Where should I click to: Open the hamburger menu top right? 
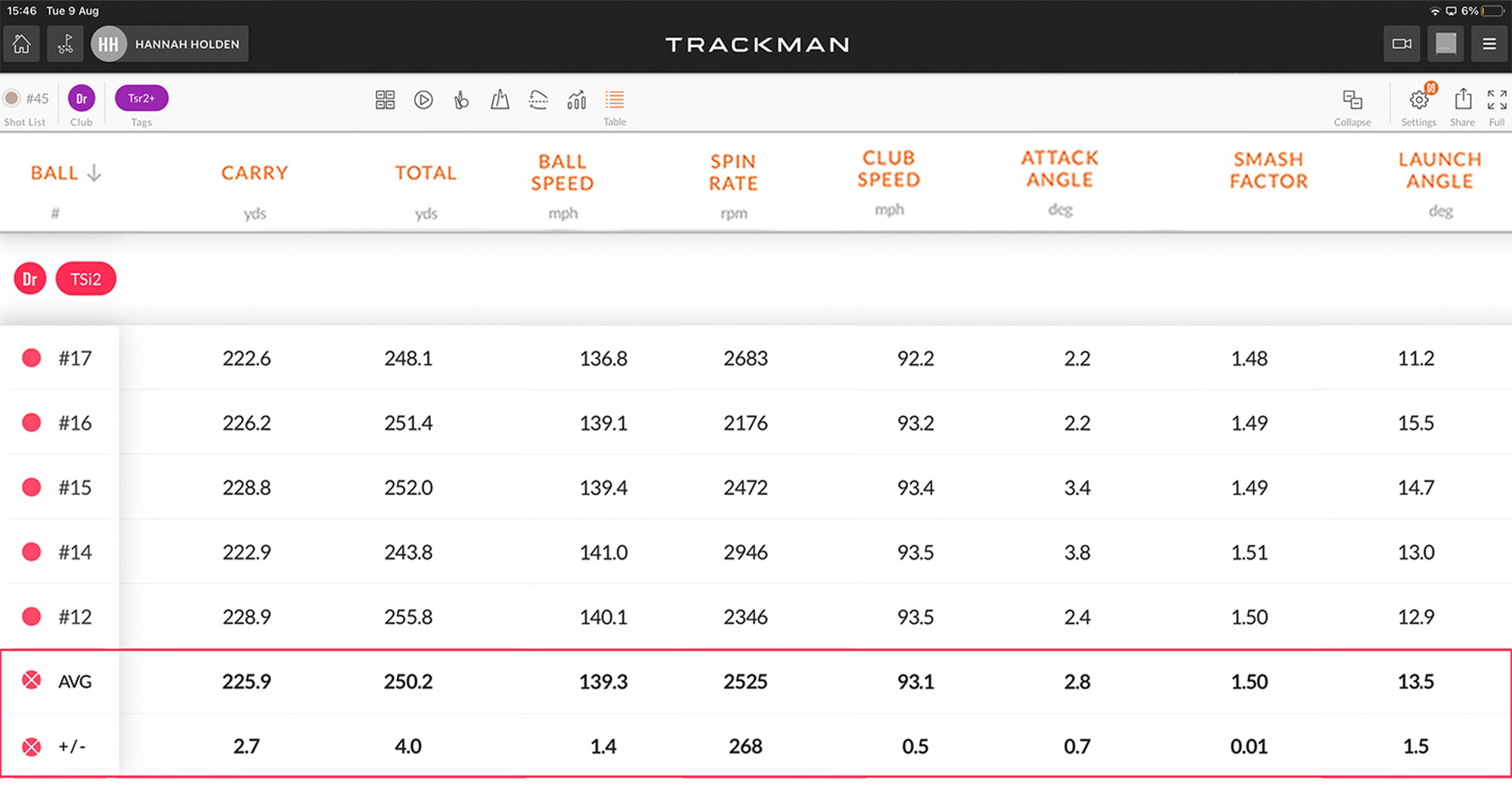click(1489, 44)
